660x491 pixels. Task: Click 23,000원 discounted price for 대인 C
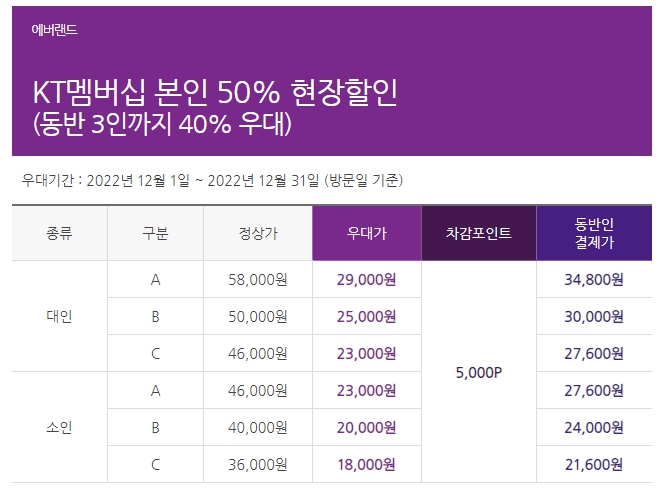click(x=366, y=354)
